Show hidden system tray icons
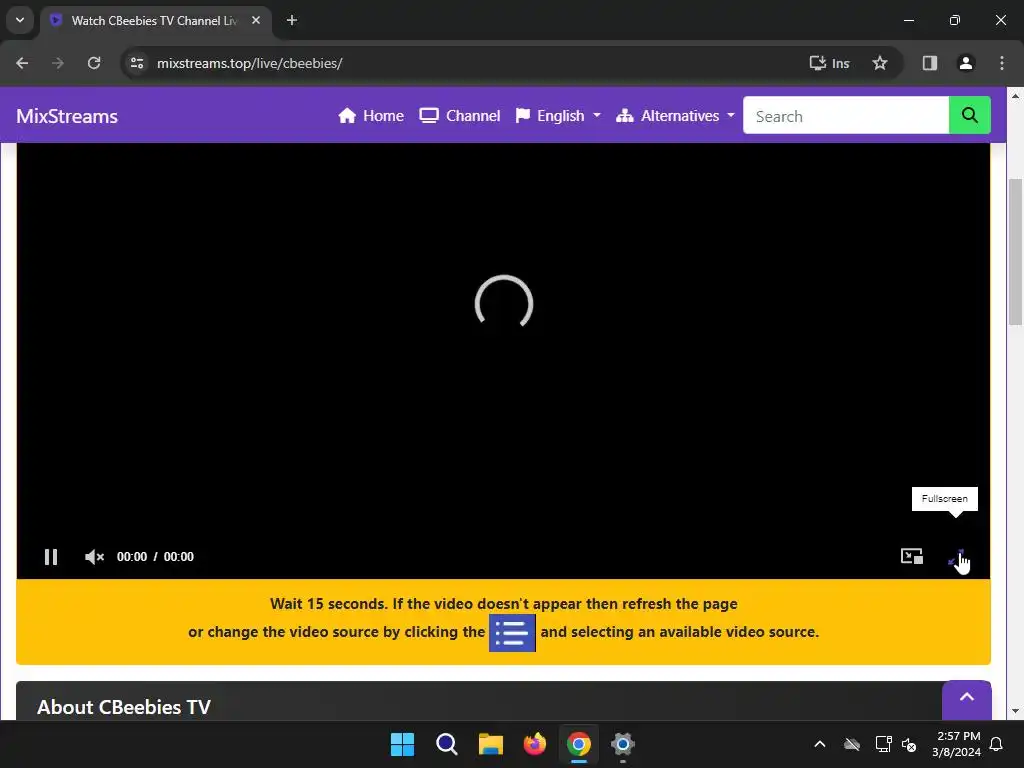The height and width of the screenshot is (768, 1024). [x=820, y=744]
